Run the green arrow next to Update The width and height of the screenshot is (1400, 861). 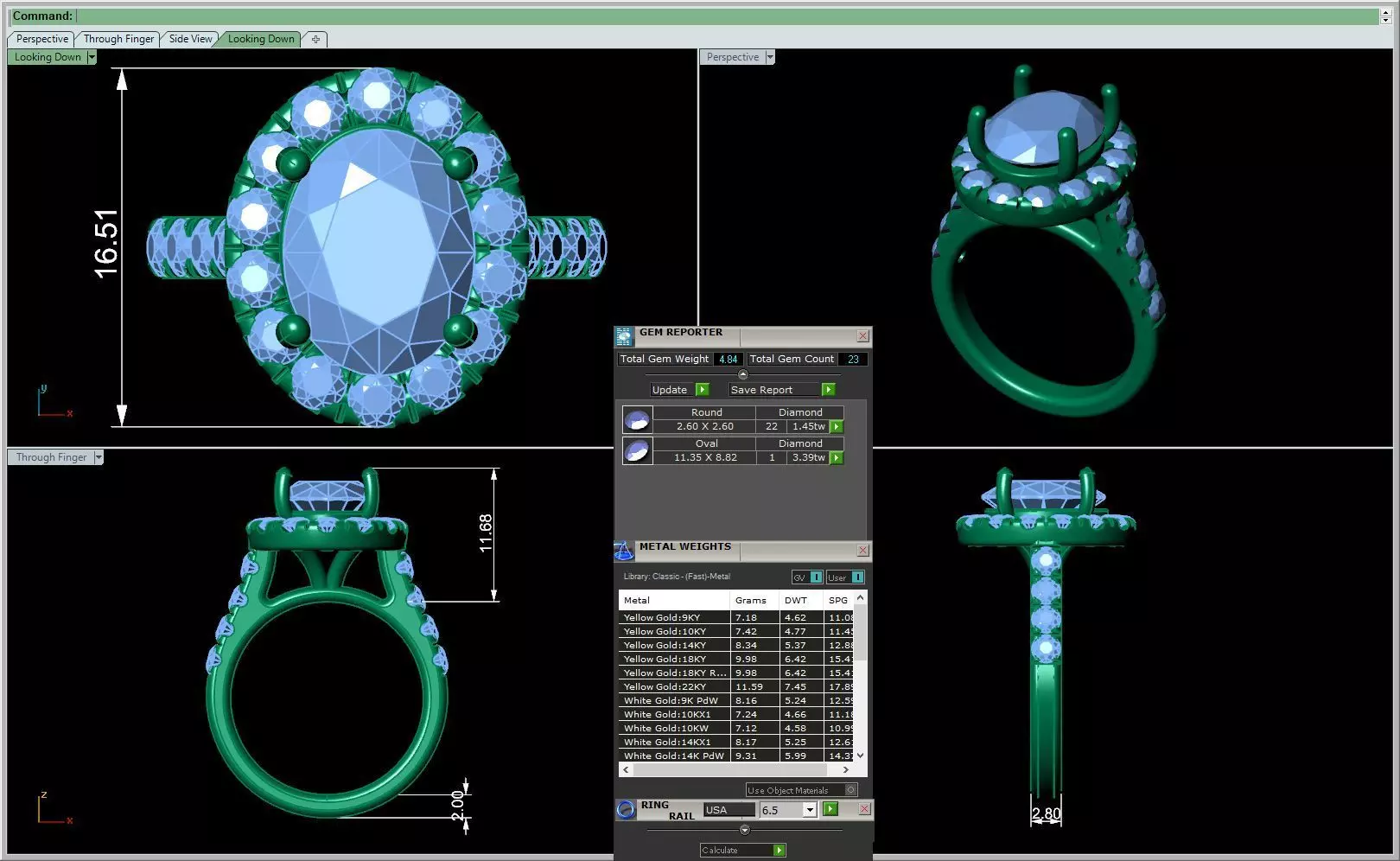[x=703, y=390]
